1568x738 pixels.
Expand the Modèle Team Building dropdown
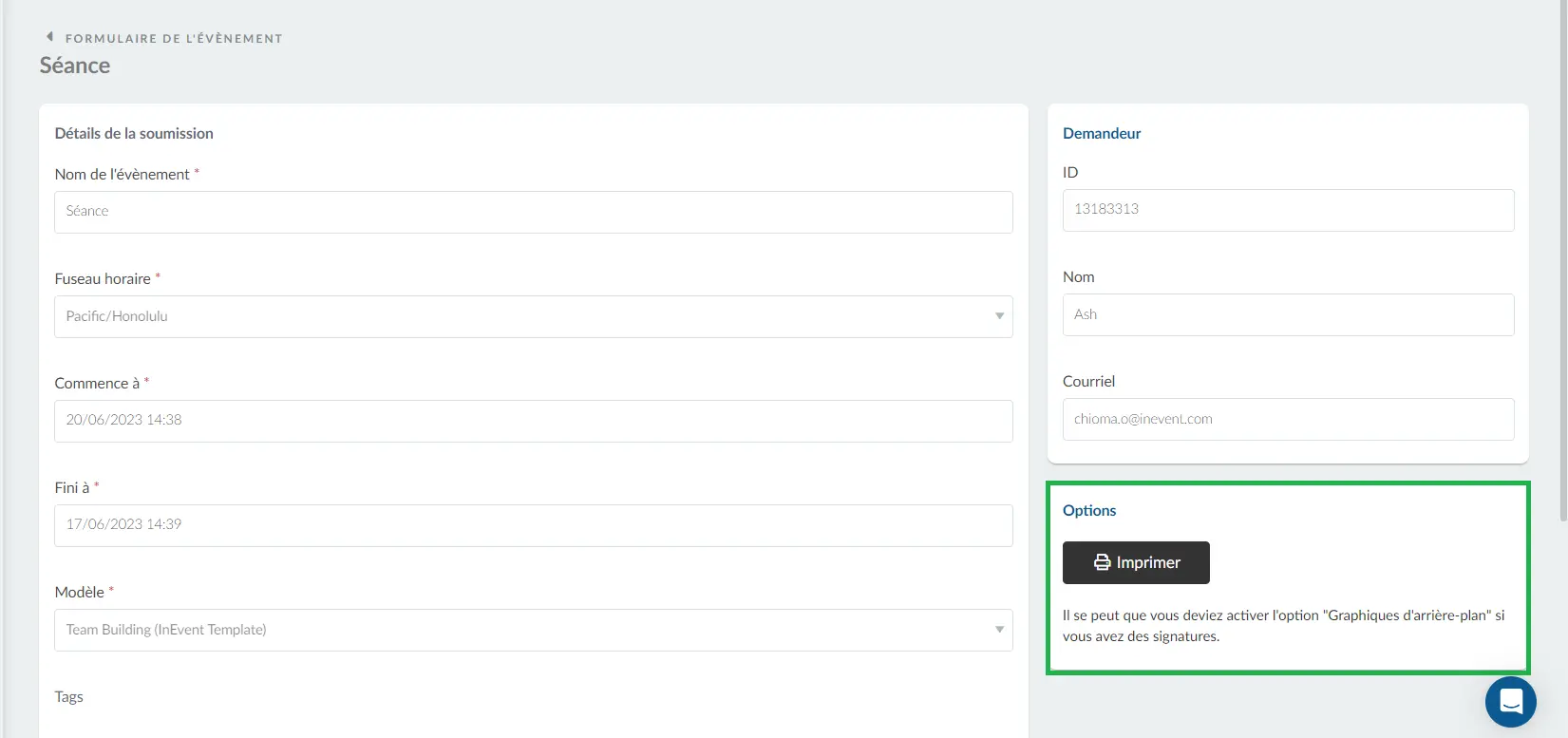tap(534, 630)
